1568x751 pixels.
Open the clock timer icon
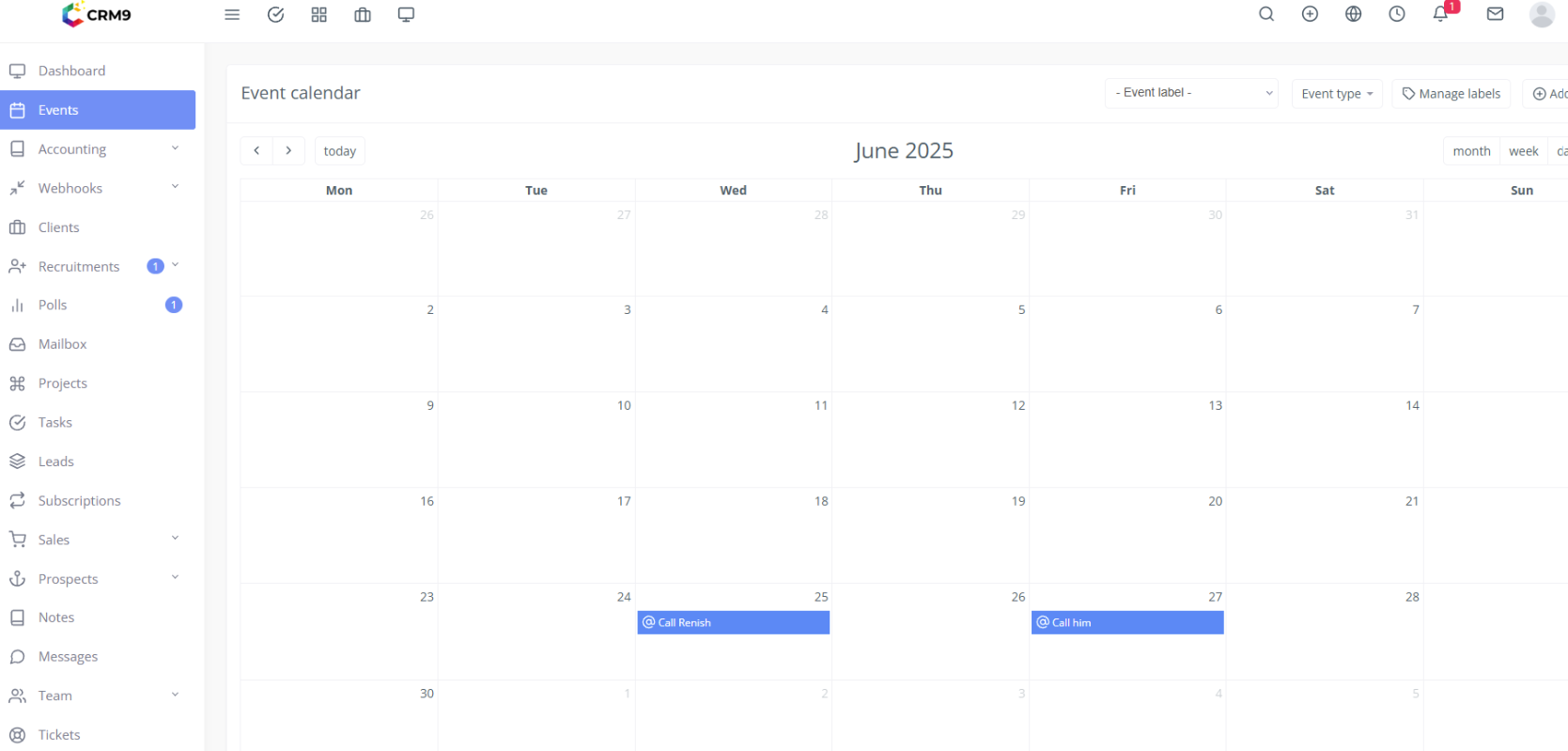point(1397,14)
